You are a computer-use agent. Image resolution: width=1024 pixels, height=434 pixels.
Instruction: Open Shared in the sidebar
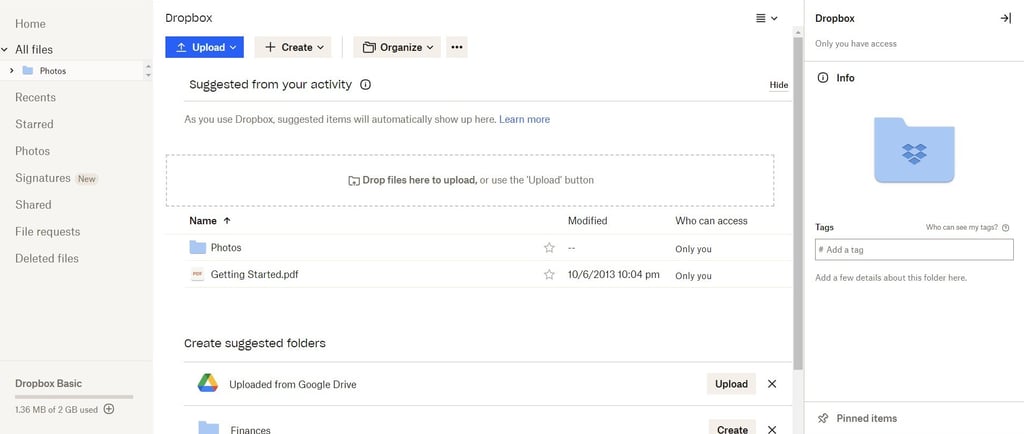pyautogui.click(x=33, y=205)
